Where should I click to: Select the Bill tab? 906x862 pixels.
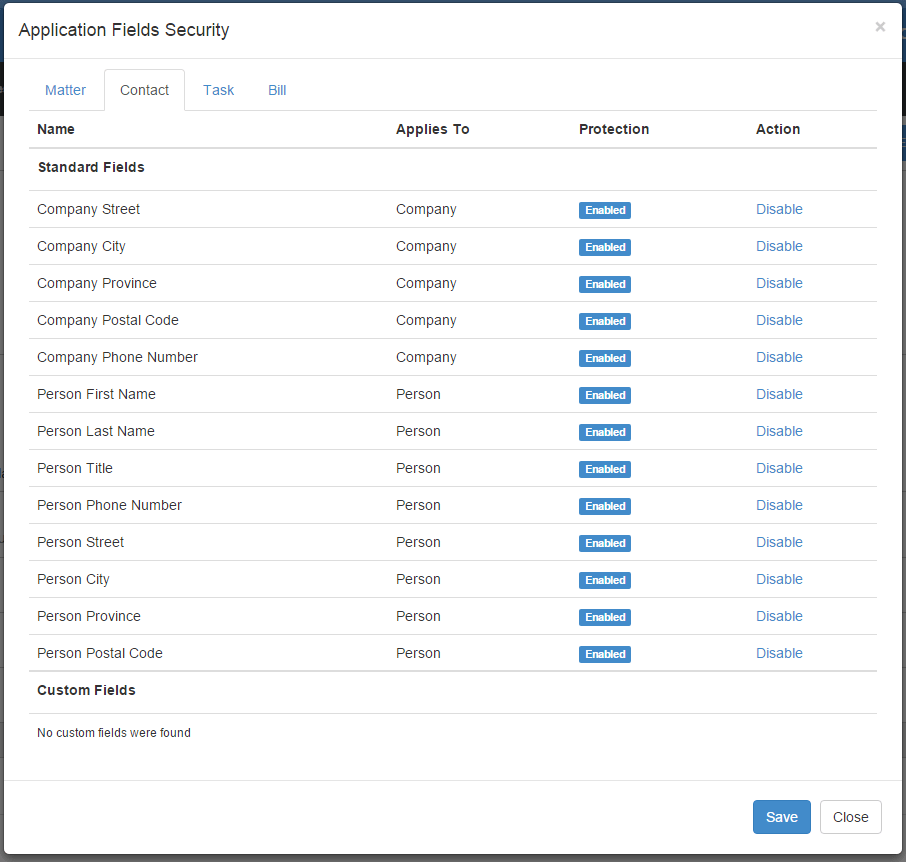[277, 90]
